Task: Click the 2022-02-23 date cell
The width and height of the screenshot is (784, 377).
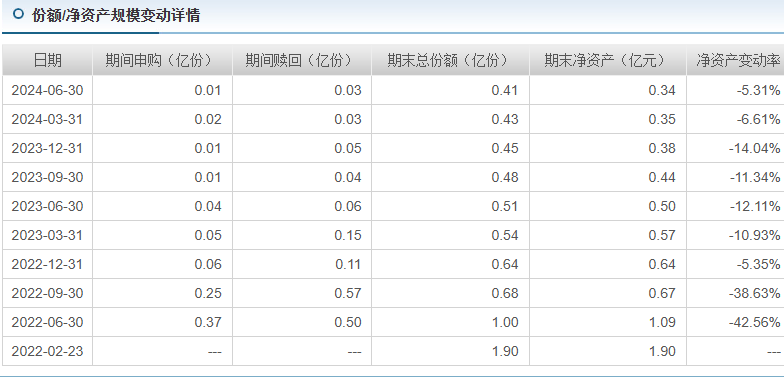Action: (x=48, y=352)
